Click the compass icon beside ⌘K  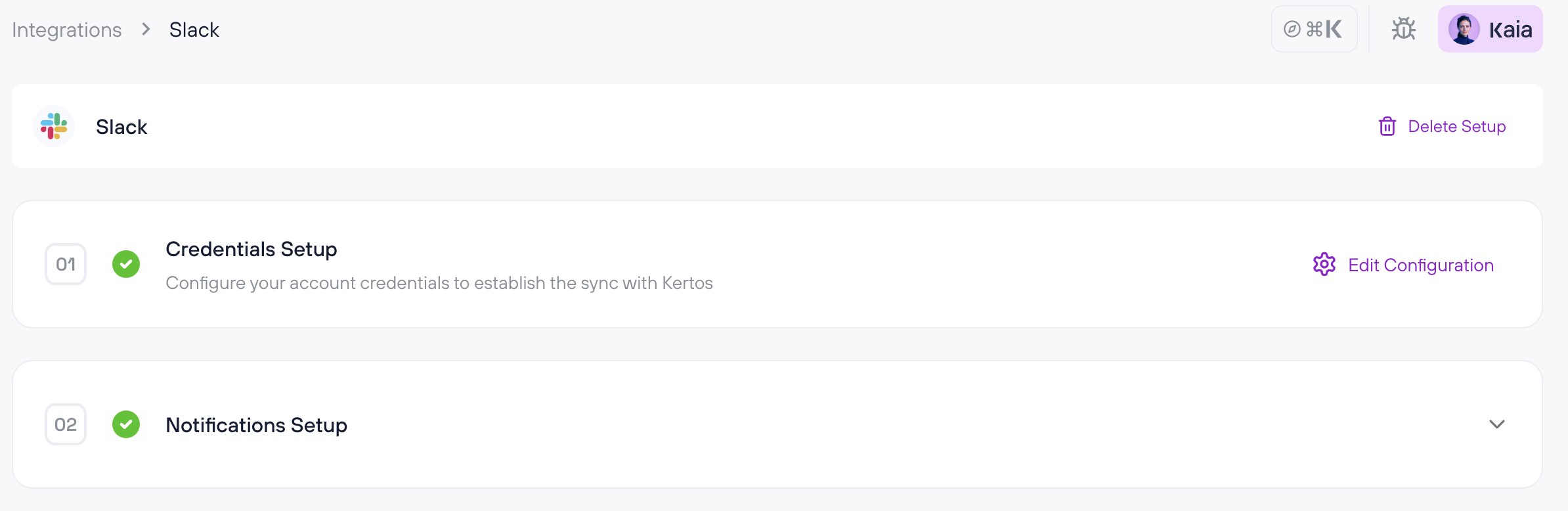click(1292, 30)
